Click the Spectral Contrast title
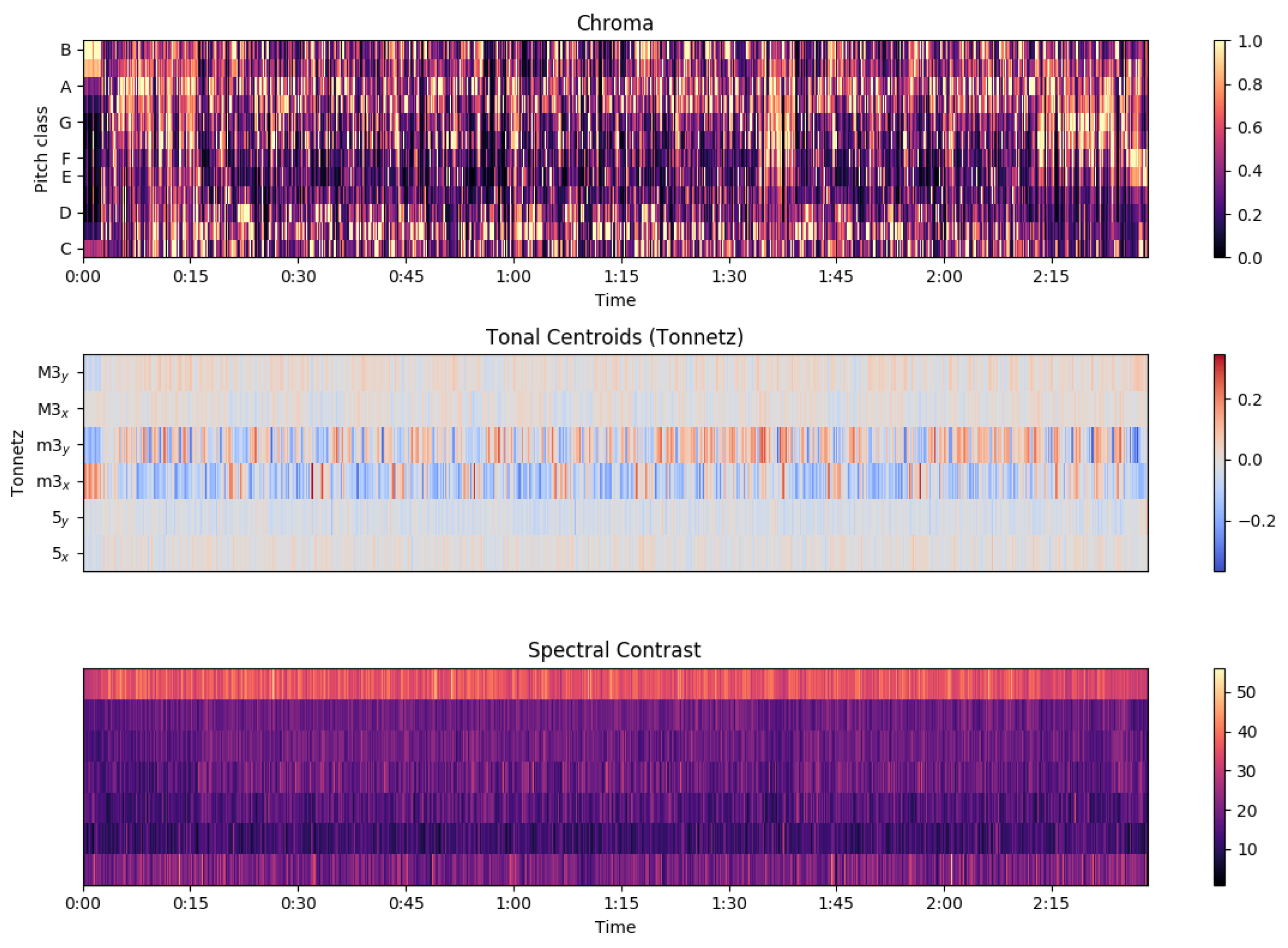Screen dimensions: 1288x948 [x=614, y=650]
